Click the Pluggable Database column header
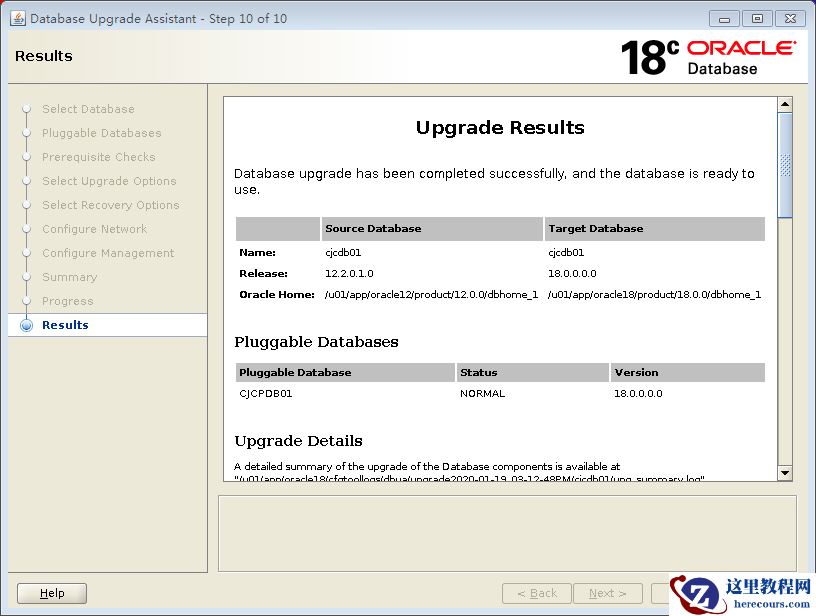 [x=345, y=373]
